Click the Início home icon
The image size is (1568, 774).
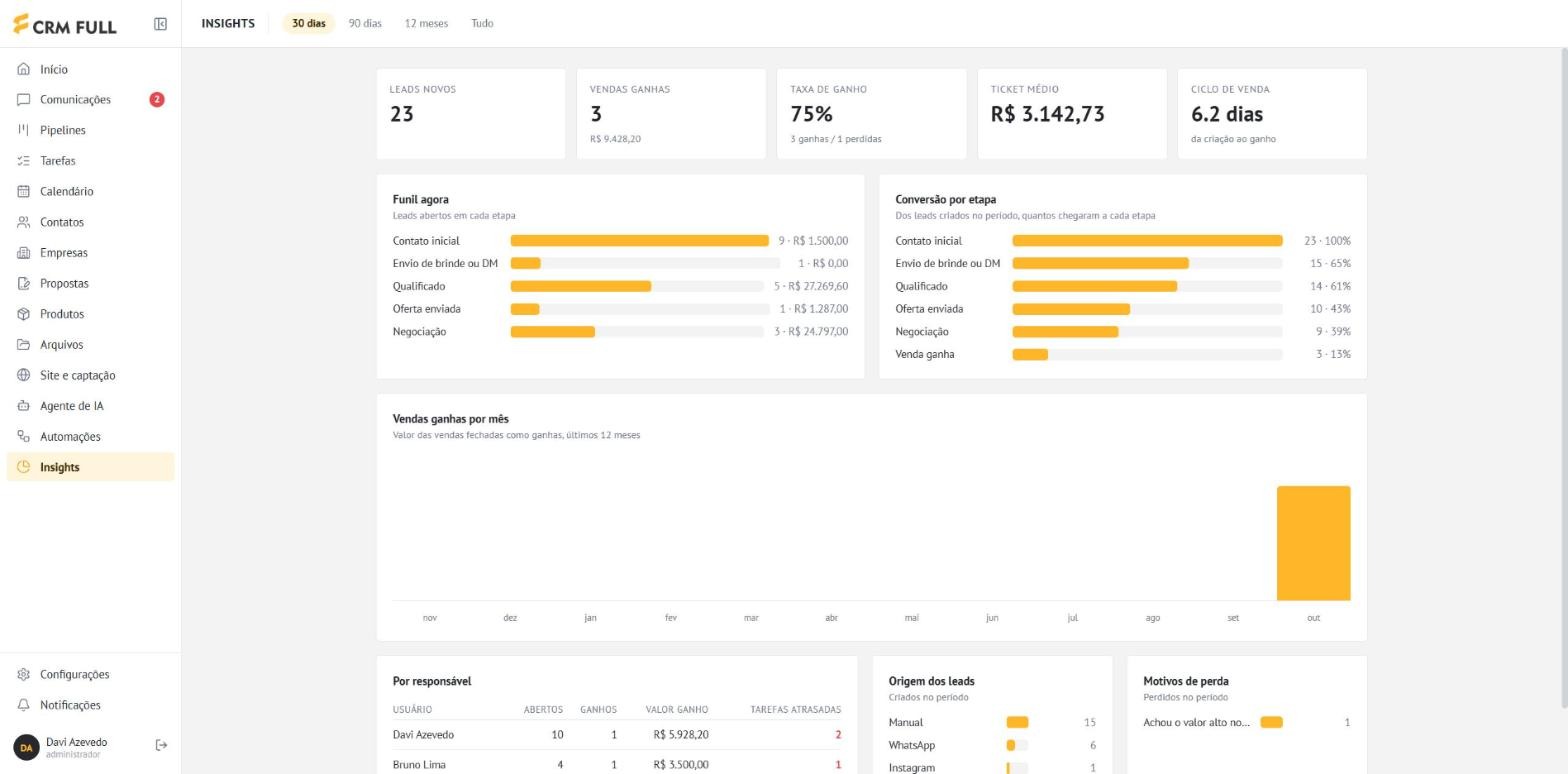[x=24, y=69]
